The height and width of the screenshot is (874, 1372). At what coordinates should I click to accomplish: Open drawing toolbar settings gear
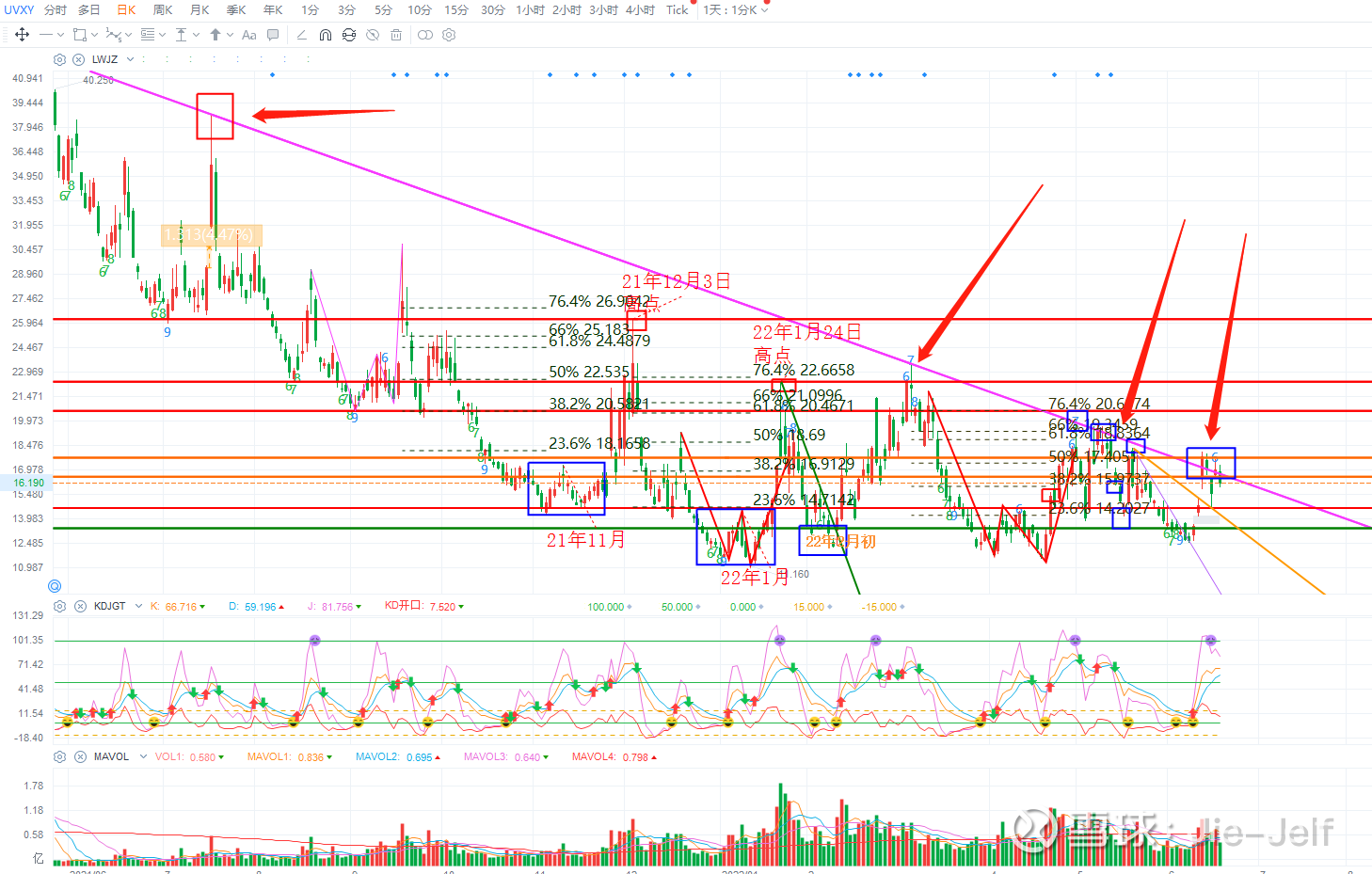(449, 35)
